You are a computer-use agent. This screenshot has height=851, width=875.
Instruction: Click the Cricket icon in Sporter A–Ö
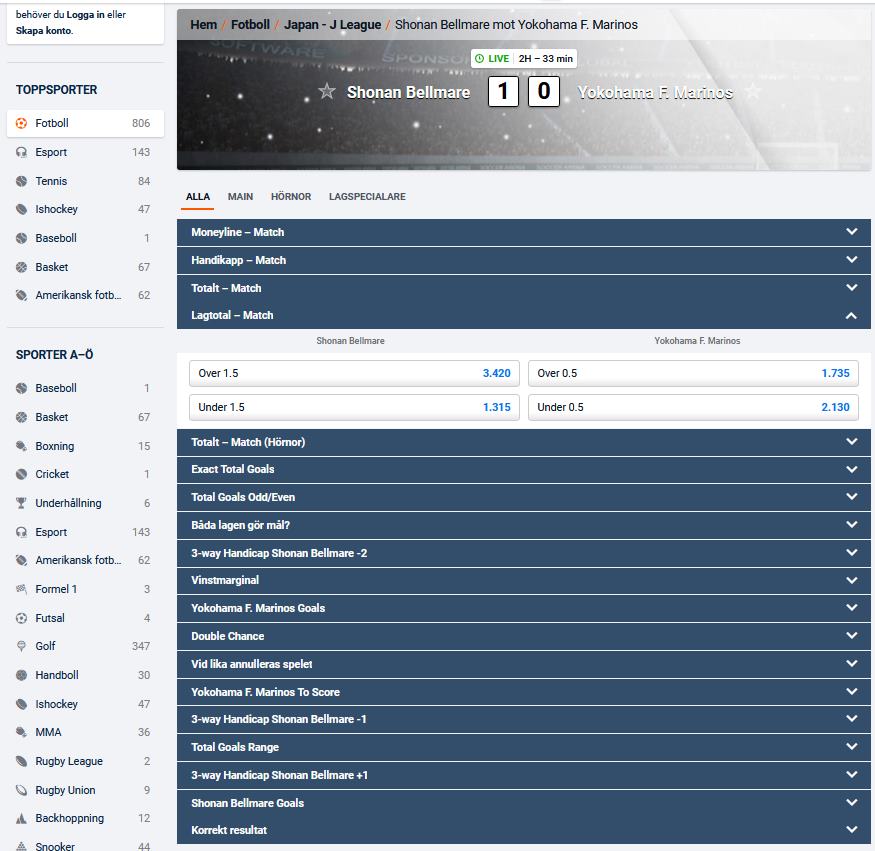(21, 474)
